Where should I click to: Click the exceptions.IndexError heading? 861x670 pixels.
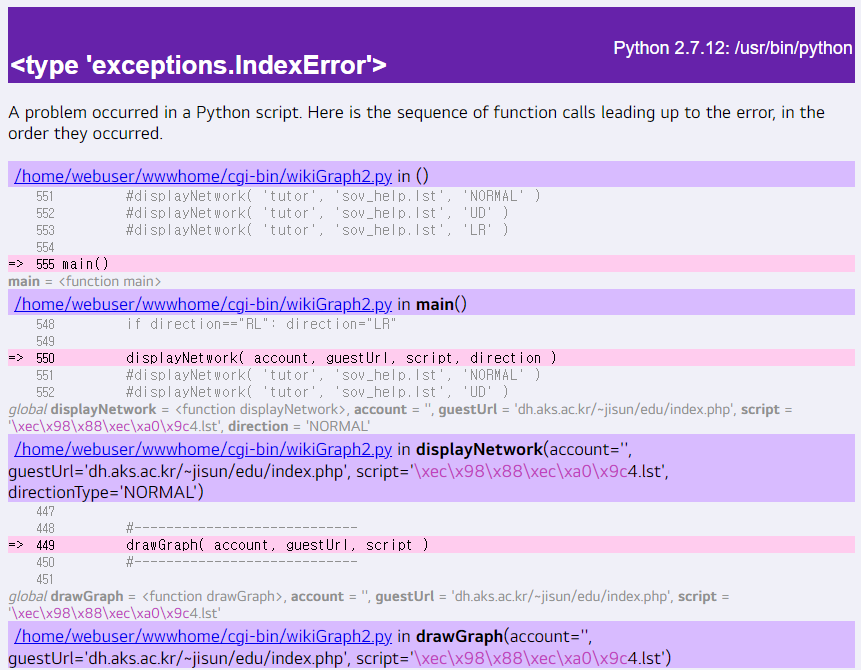[x=198, y=66]
